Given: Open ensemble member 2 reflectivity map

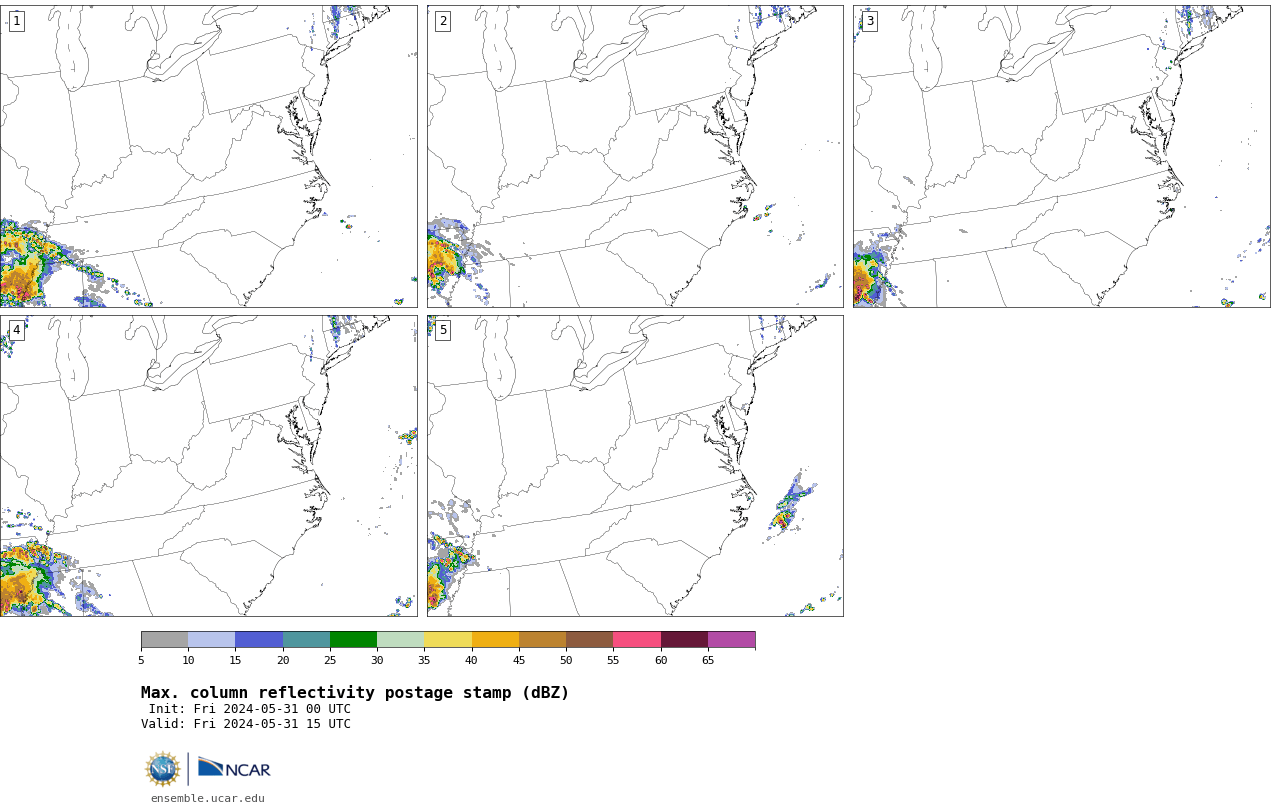Looking at the screenshot, I should tap(635, 156).
